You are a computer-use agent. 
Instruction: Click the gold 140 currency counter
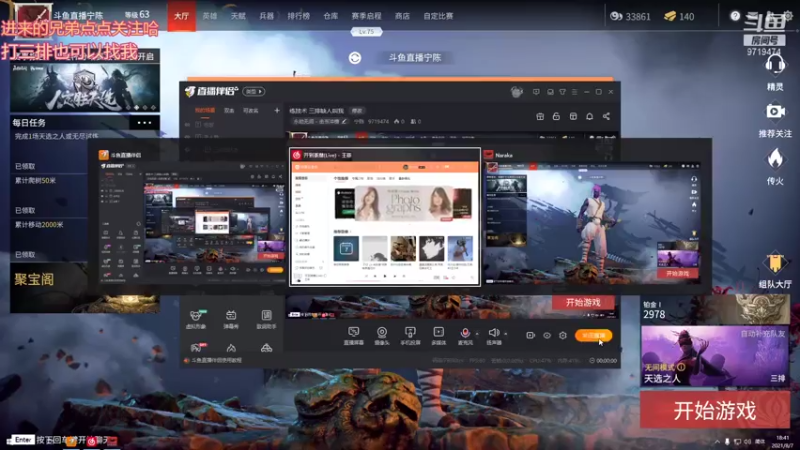[x=679, y=16]
